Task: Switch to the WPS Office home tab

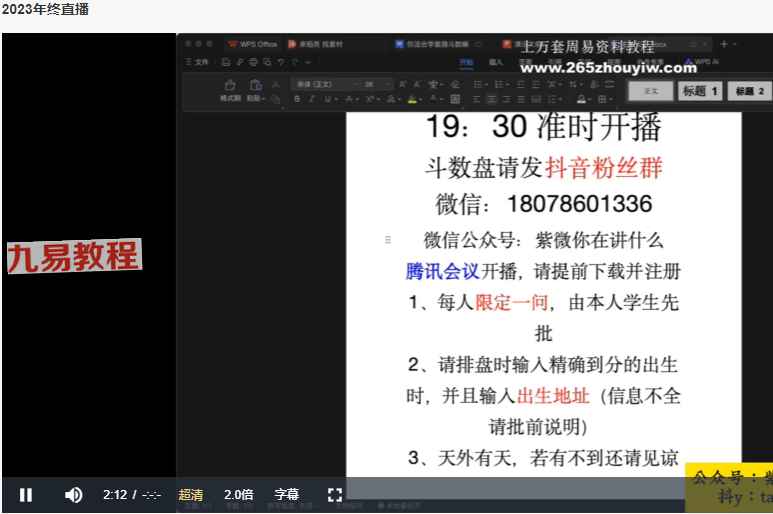Action: coord(253,44)
